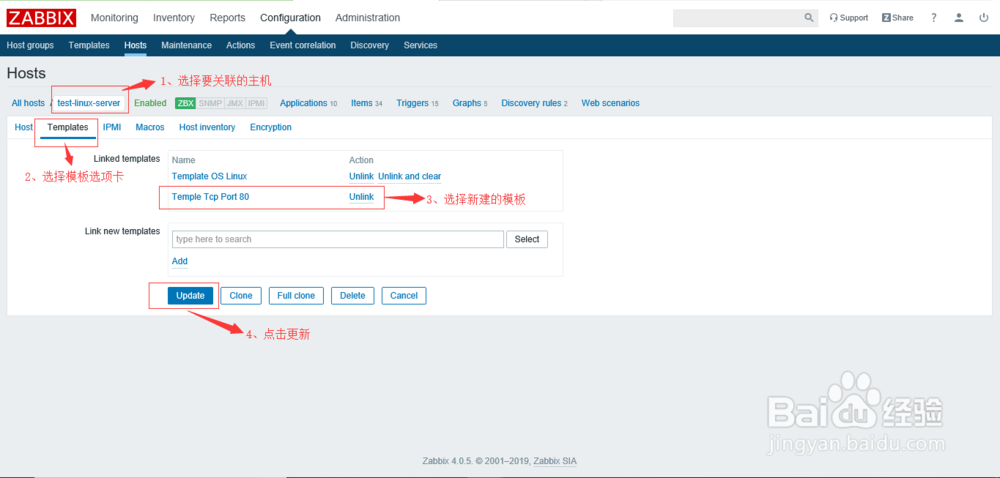Viewport: 1000px width, 478px height.
Task: Unlink Temple Tcp Port 80 template
Action: click(x=361, y=197)
